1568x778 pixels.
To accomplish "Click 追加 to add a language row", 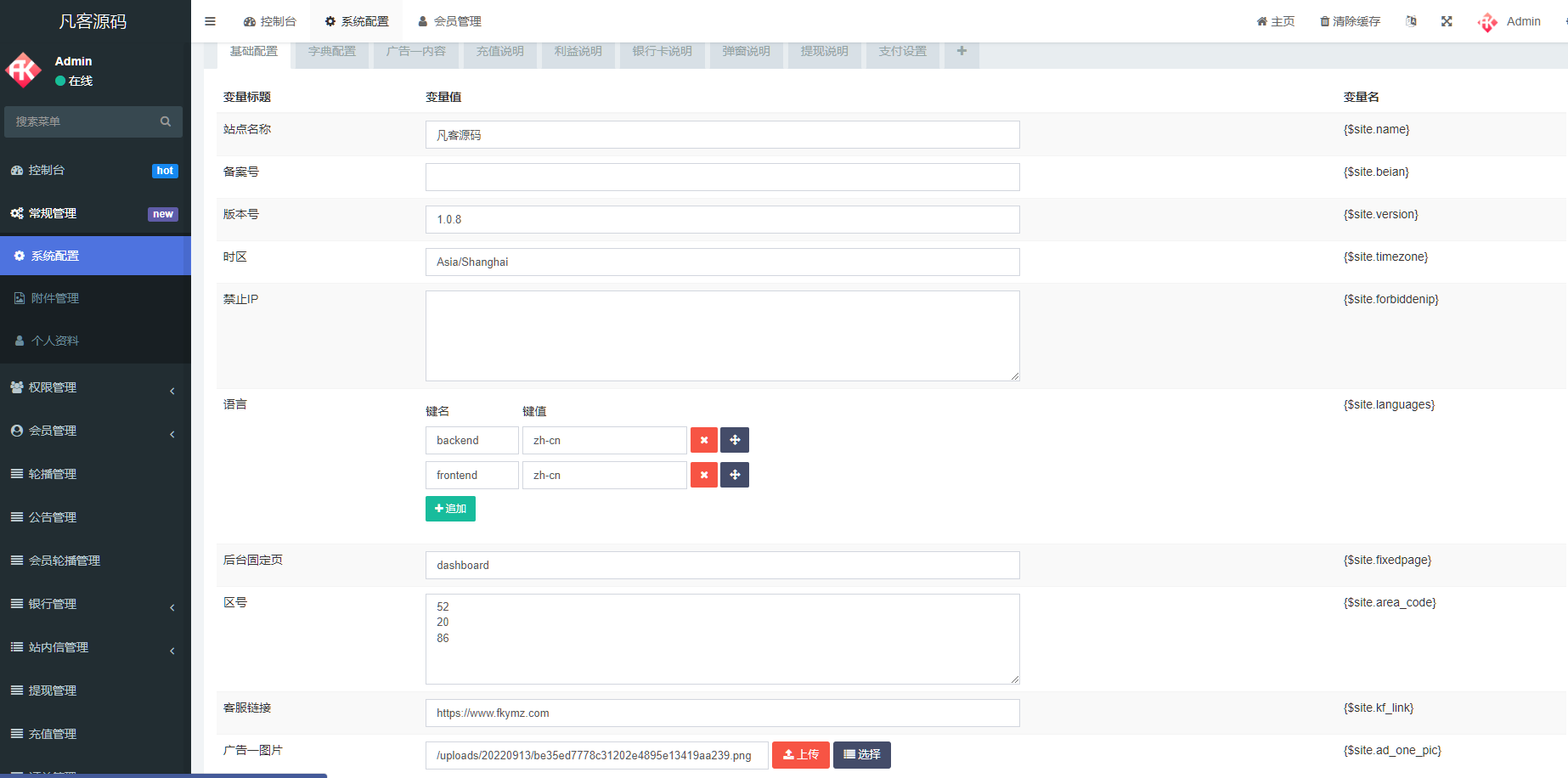I will coord(450,508).
